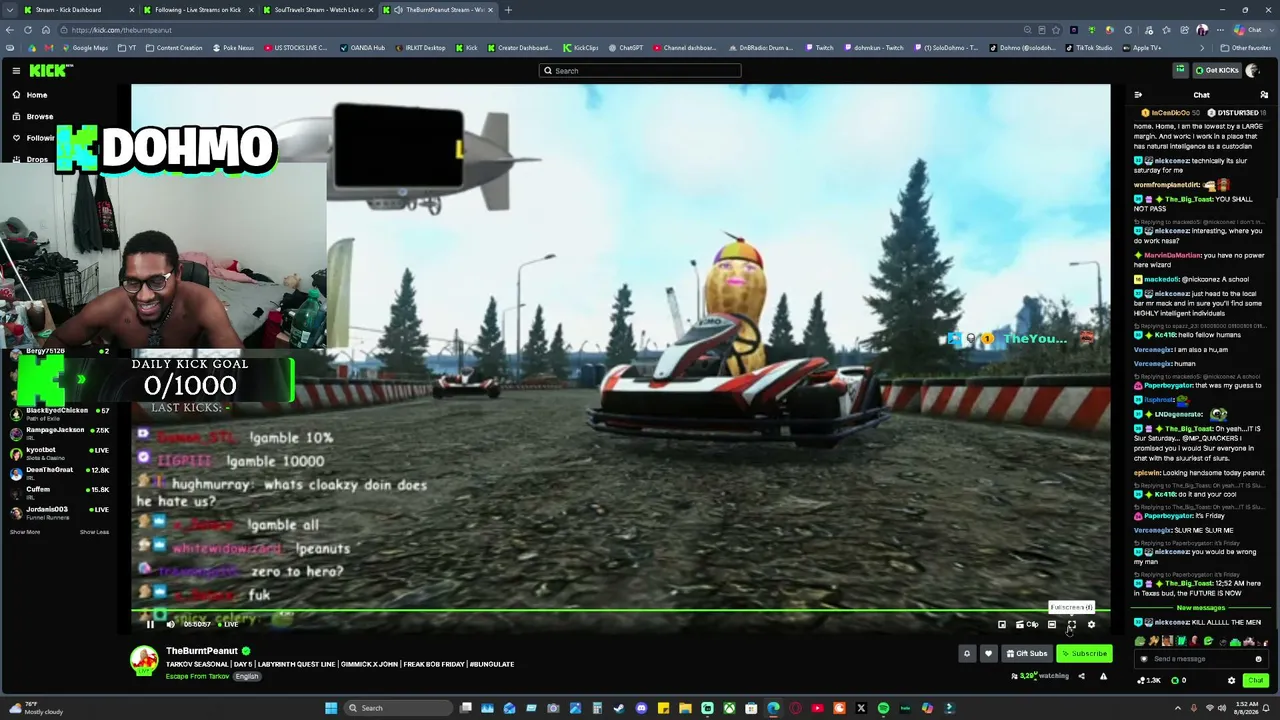The height and width of the screenshot is (720, 1280).
Task: Show hidden system tray icons
Action: (1177, 708)
